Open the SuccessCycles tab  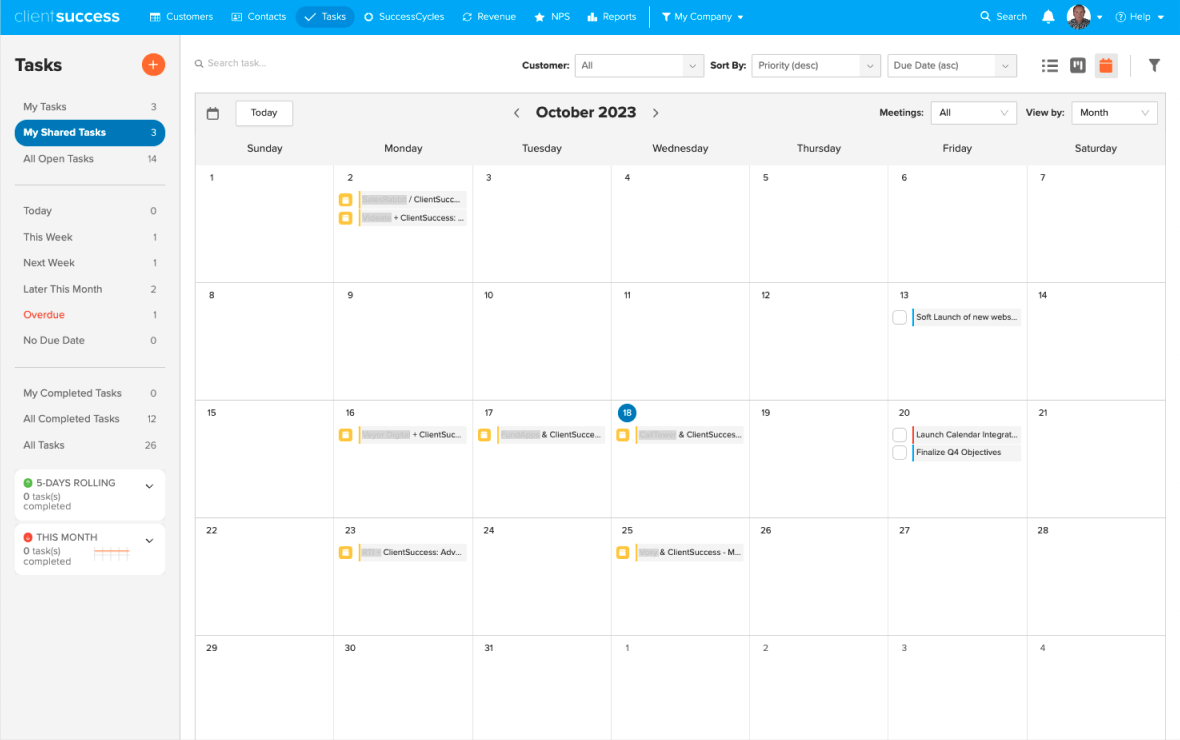click(404, 17)
